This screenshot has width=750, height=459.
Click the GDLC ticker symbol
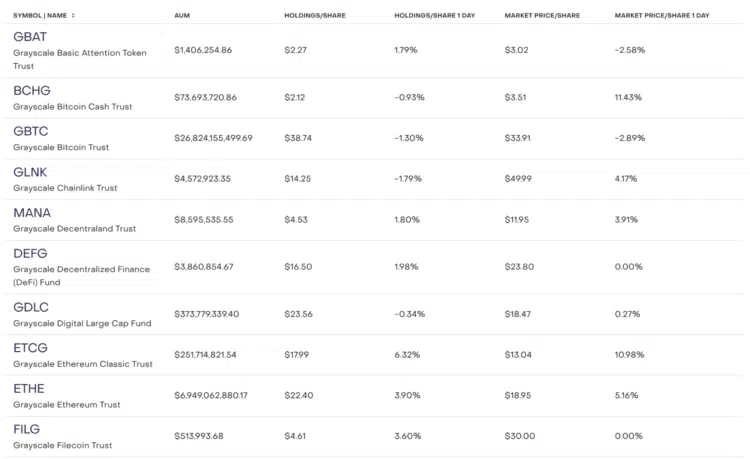(x=31, y=307)
